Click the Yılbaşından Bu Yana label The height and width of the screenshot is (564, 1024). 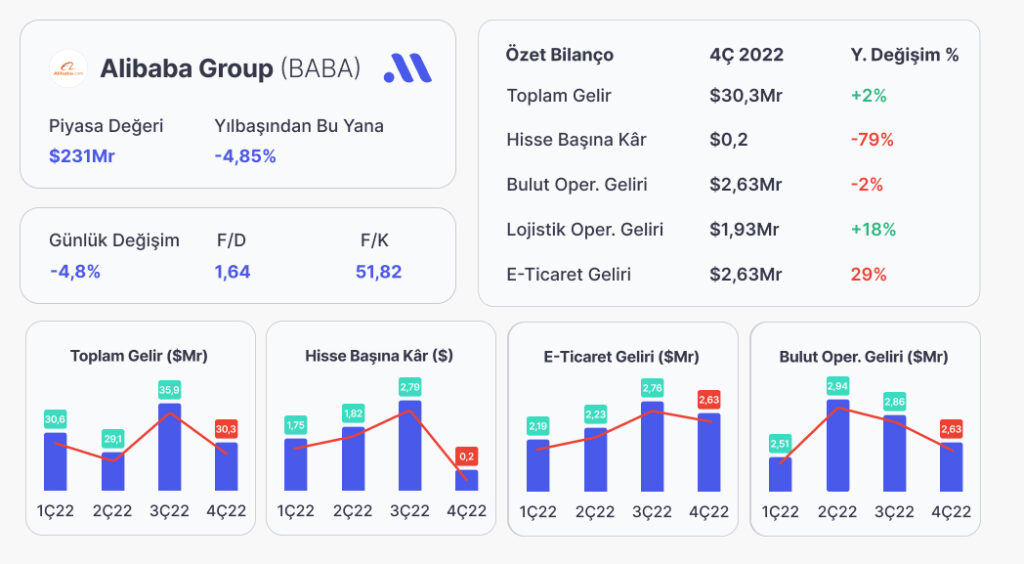(x=299, y=126)
